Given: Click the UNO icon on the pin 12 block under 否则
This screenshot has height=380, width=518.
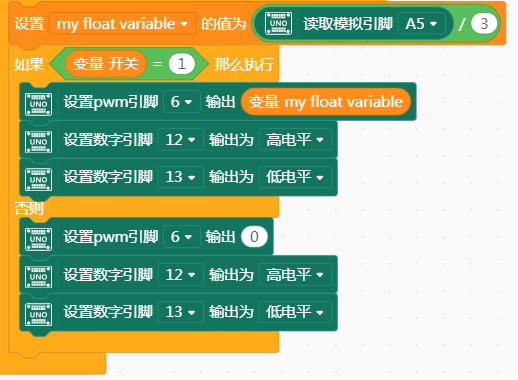Looking at the screenshot, I should pos(39,277).
